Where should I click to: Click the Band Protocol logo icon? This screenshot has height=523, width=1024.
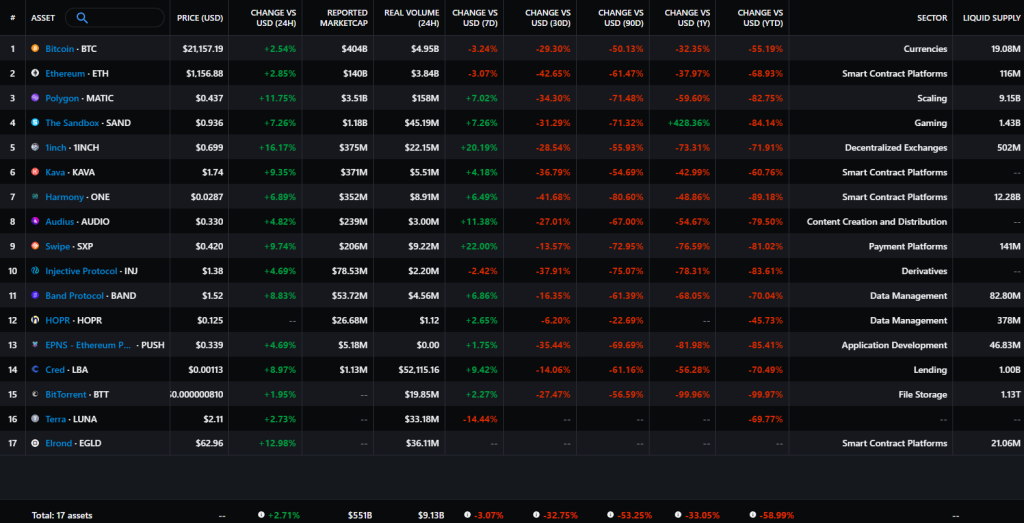coord(35,296)
